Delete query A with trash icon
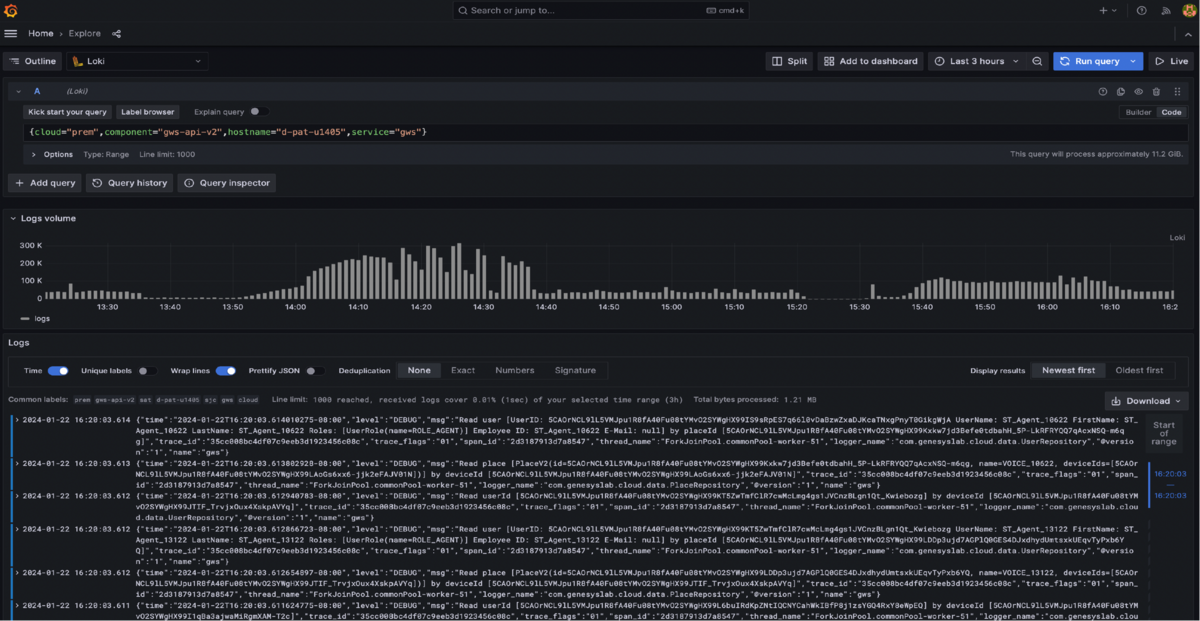This screenshot has height=621, width=1200. 1156,91
